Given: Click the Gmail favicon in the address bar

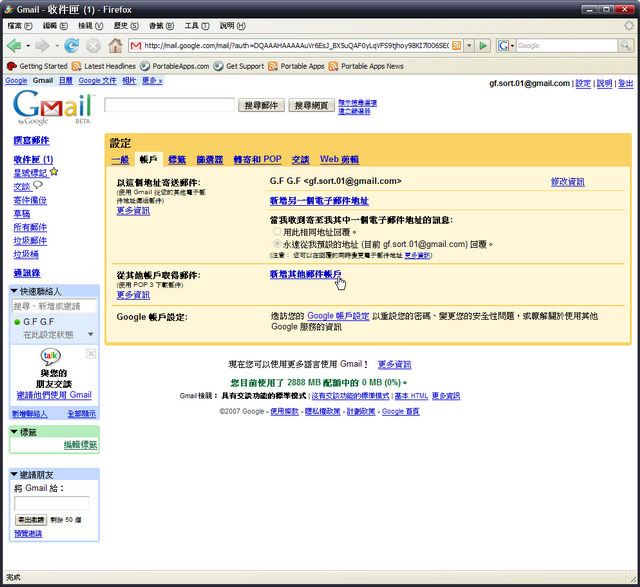Looking at the screenshot, I should [x=136, y=46].
